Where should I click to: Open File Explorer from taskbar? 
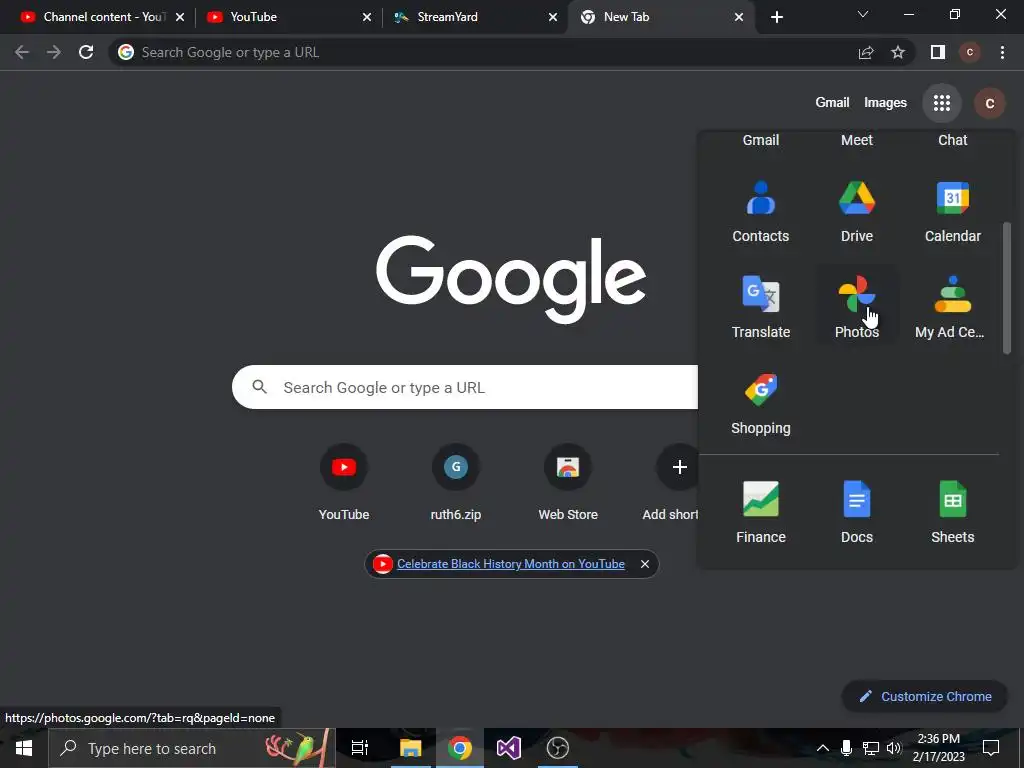click(410, 748)
